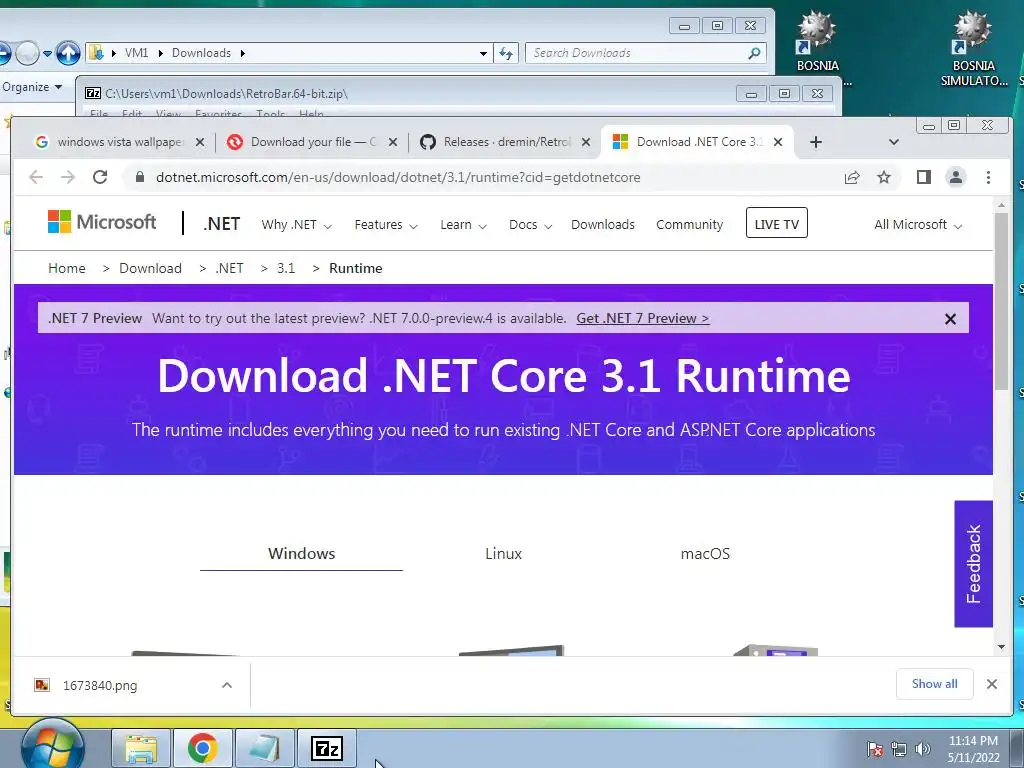Click the Microsoft logo
This screenshot has width=1024, height=768.
[102, 222]
